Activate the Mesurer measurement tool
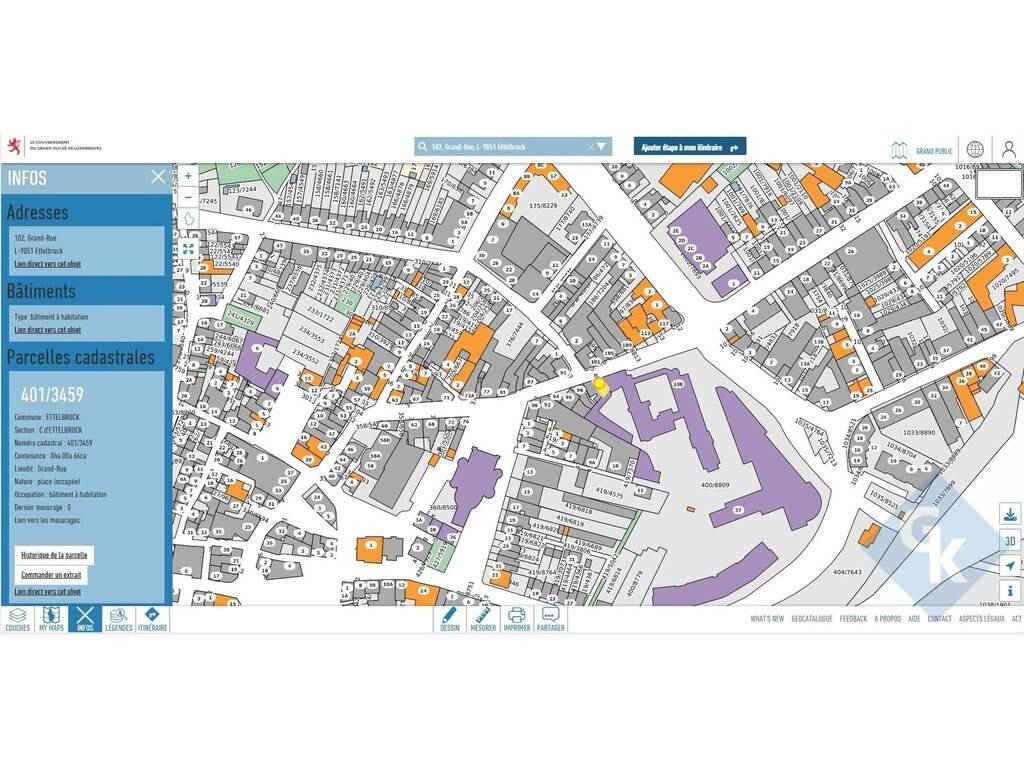The height and width of the screenshot is (768, 1024). point(483,619)
